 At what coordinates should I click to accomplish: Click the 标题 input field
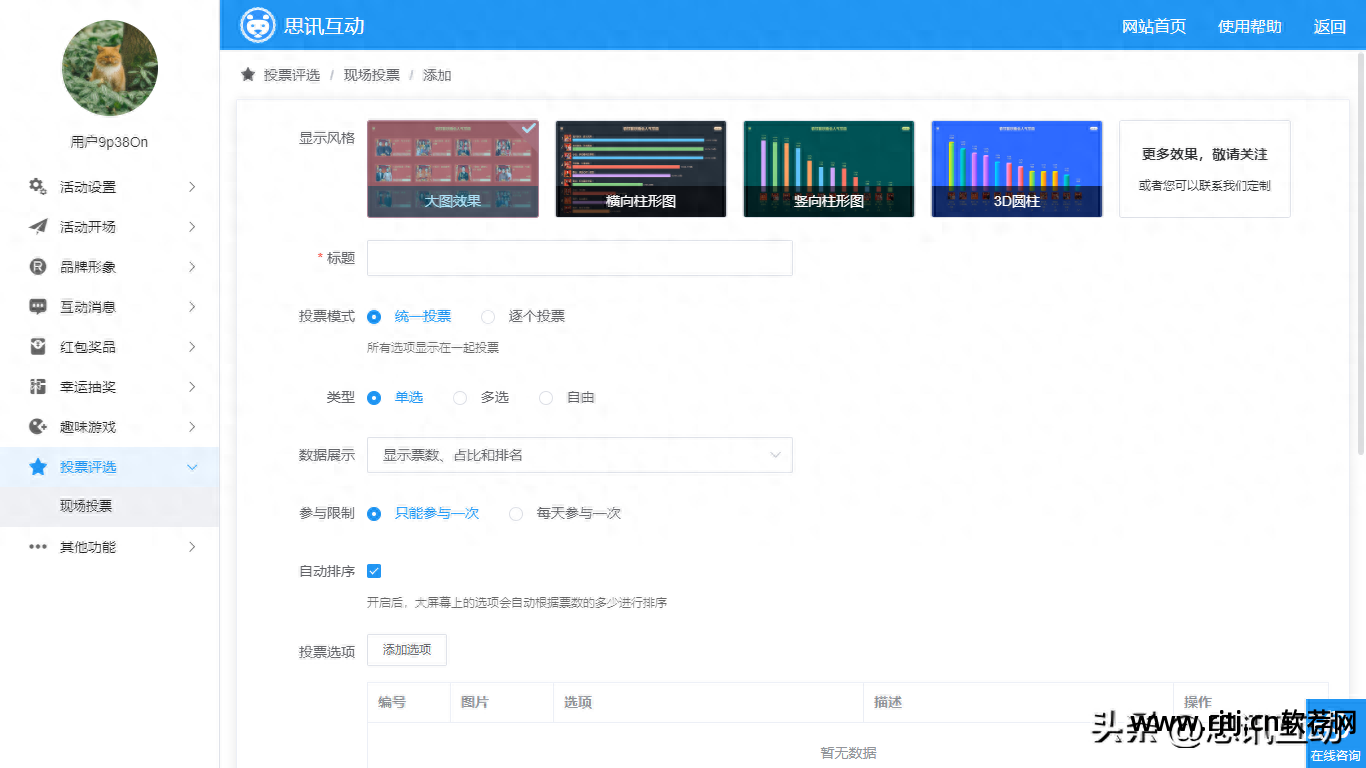coord(580,257)
